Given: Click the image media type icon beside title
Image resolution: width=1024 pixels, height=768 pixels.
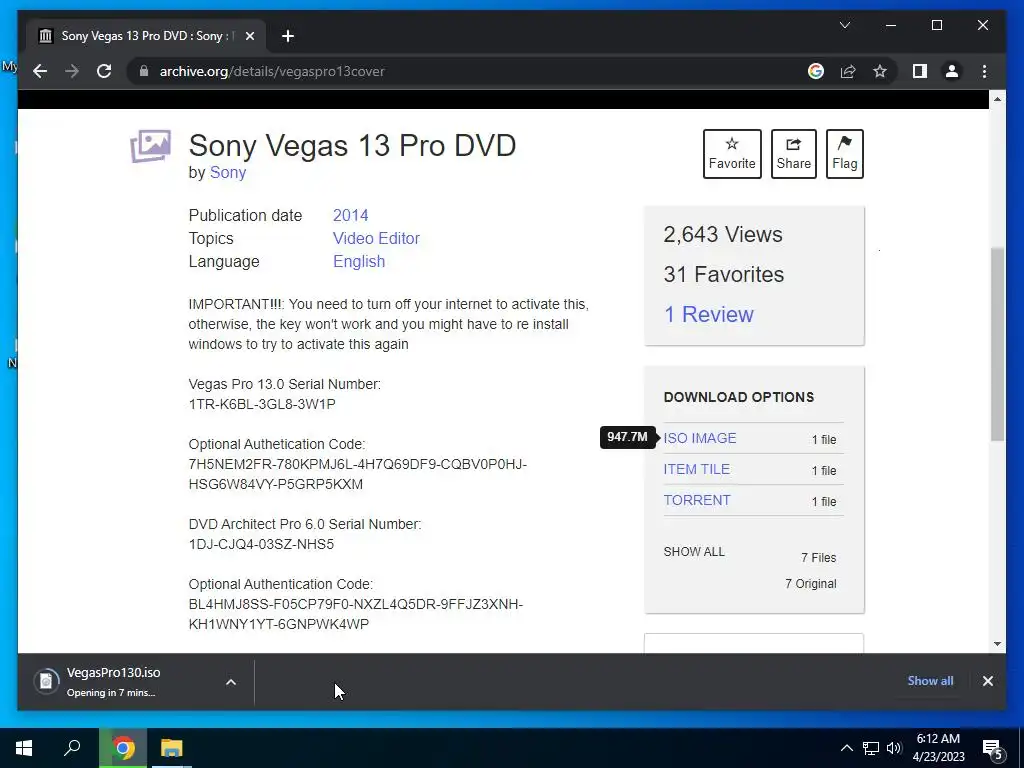Looking at the screenshot, I should 150,145.
